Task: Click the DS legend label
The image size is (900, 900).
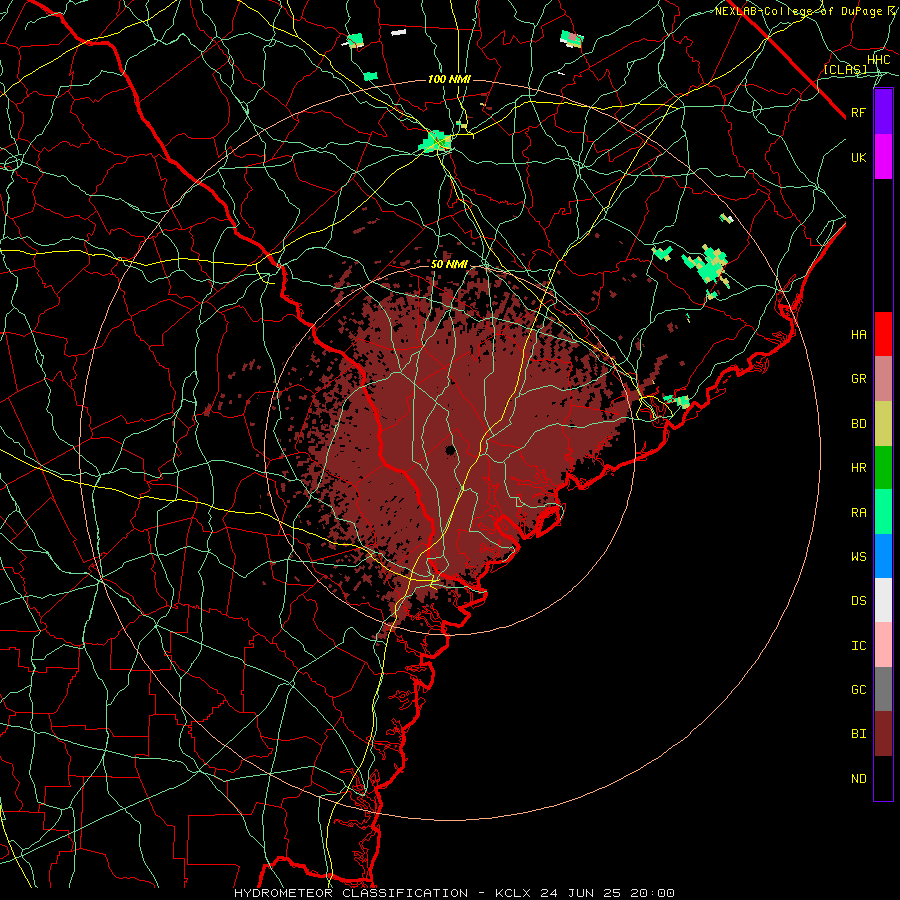Action: pyautogui.click(x=859, y=601)
